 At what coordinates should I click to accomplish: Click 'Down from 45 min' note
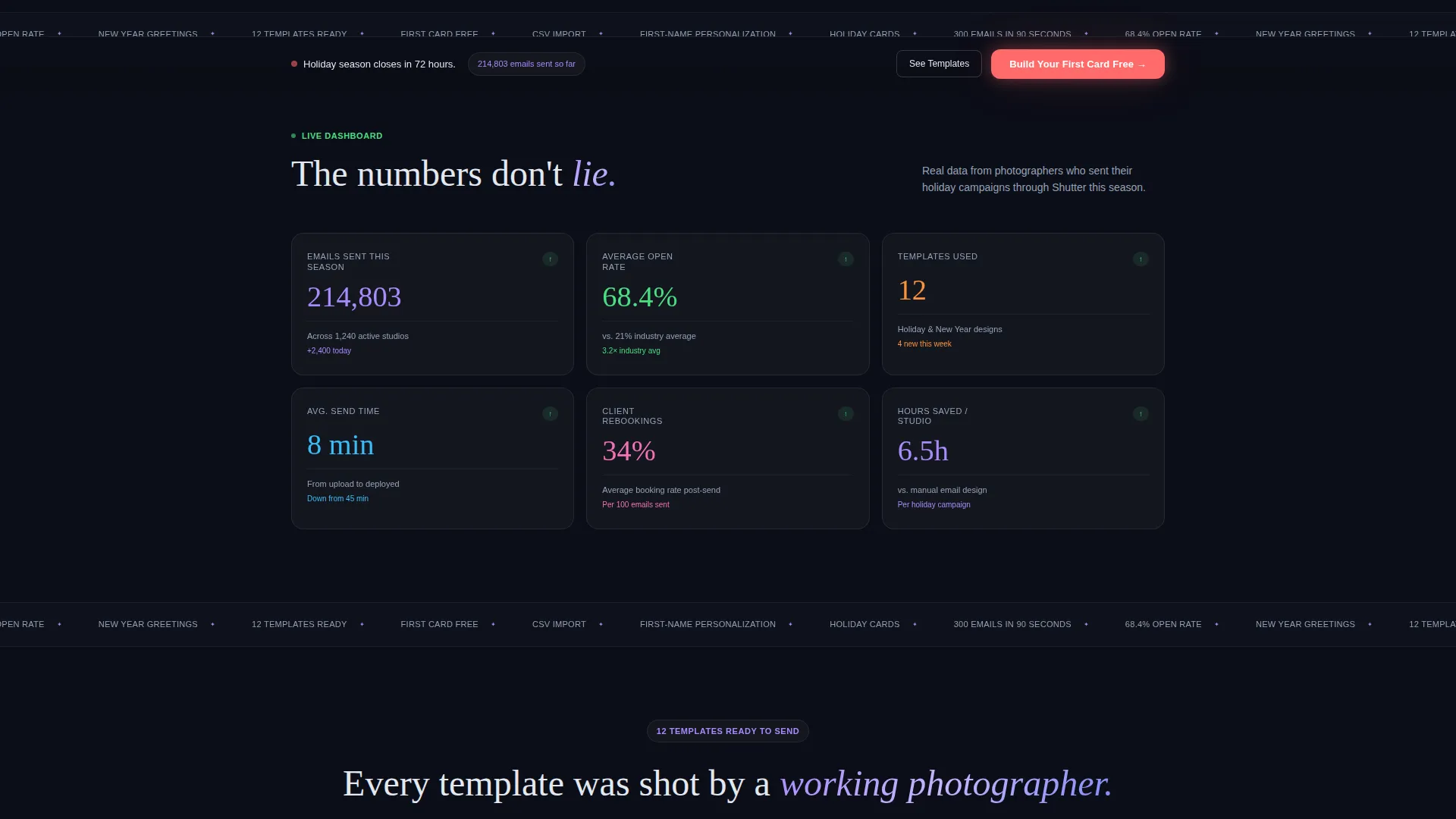(x=337, y=499)
